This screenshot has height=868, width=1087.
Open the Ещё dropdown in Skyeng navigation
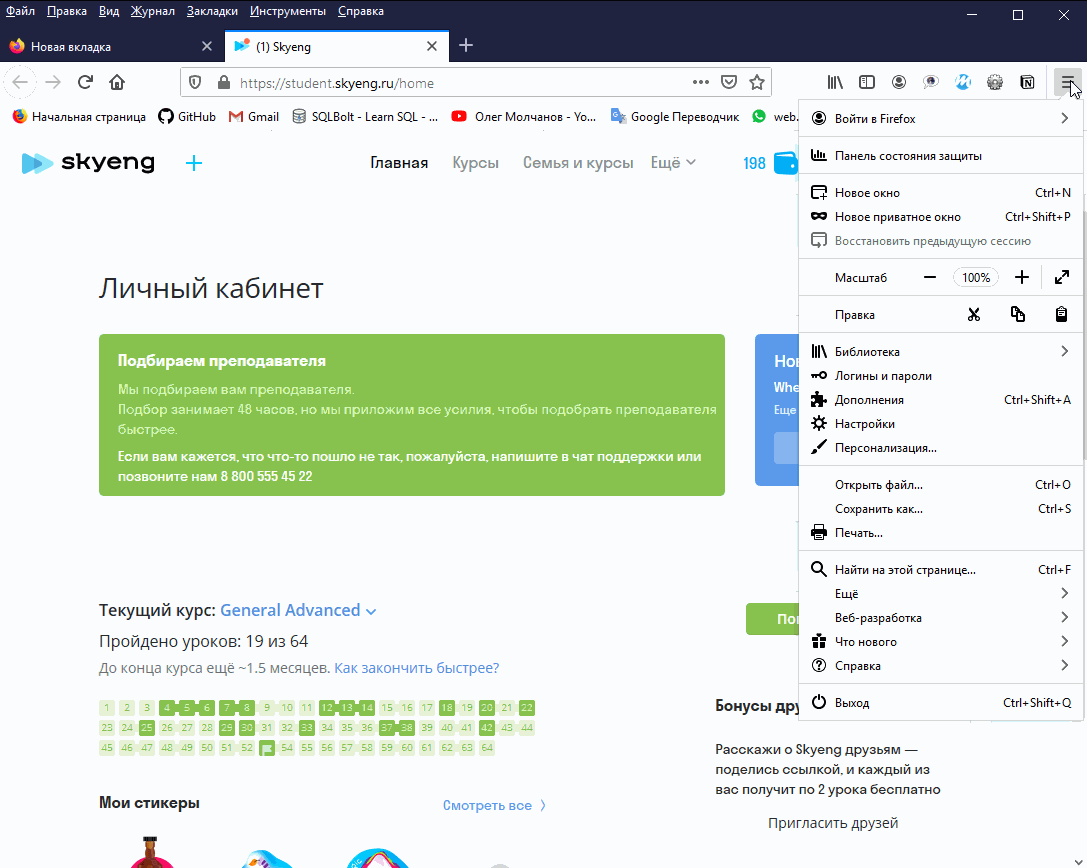point(672,163)
